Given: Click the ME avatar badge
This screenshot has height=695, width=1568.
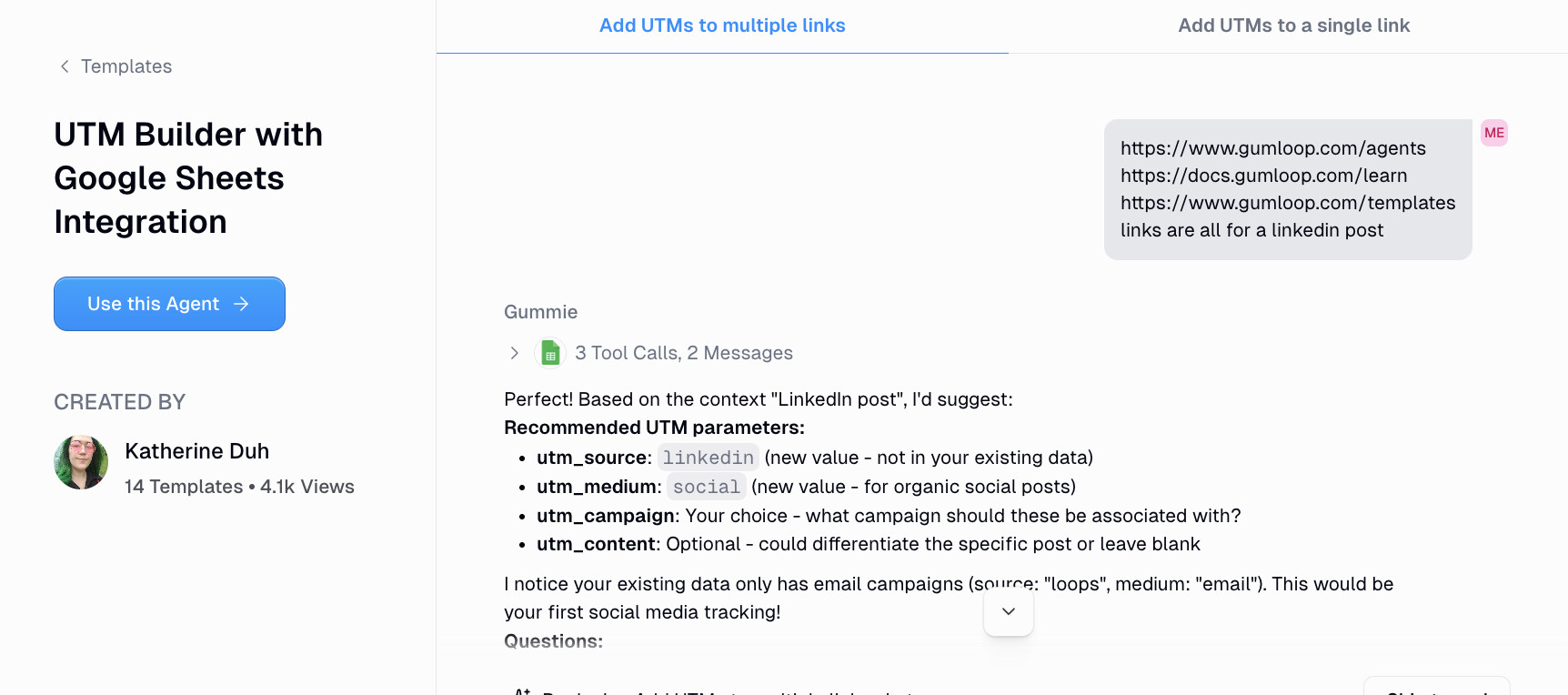Looking at the screenshot, I should [x=1493, y=133].
